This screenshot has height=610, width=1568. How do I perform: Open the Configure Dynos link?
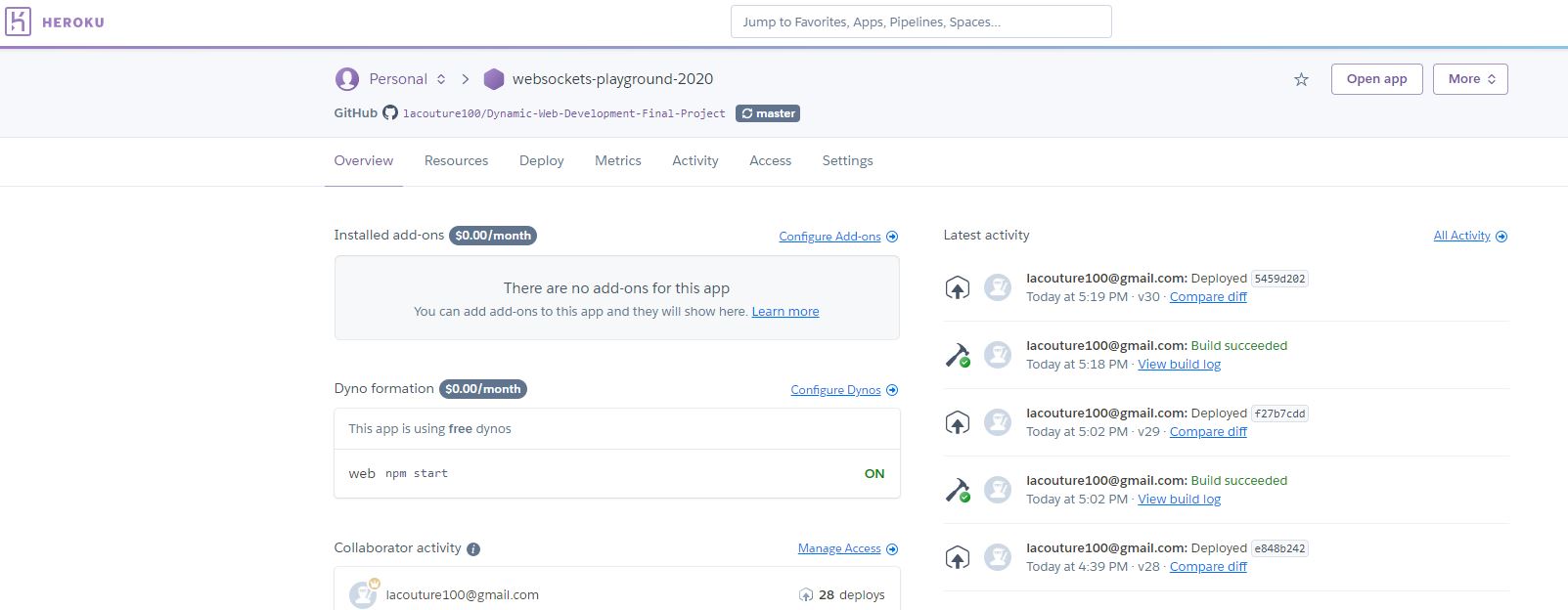click(x=835, y=390)
